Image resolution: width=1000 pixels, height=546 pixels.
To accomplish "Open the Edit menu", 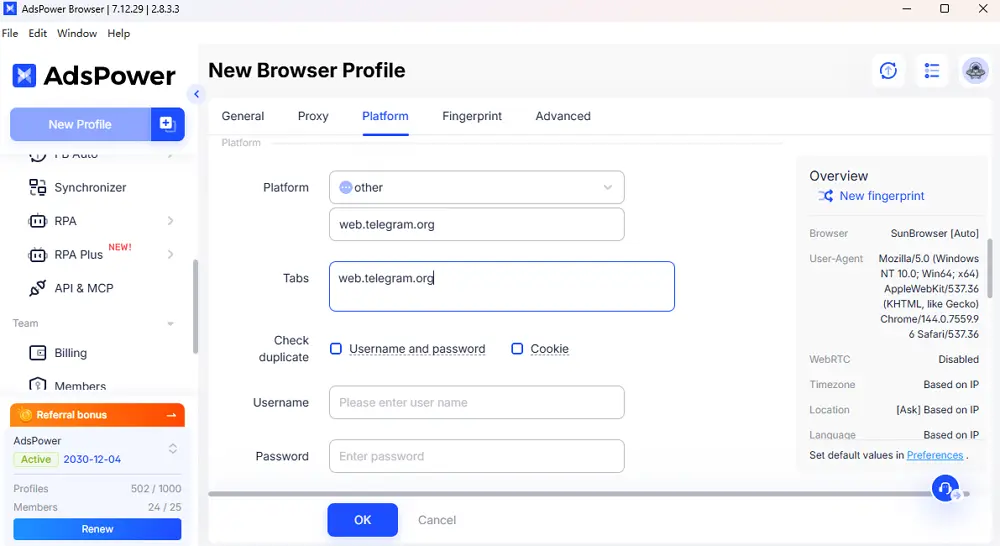I will click(x=38, y=33).
